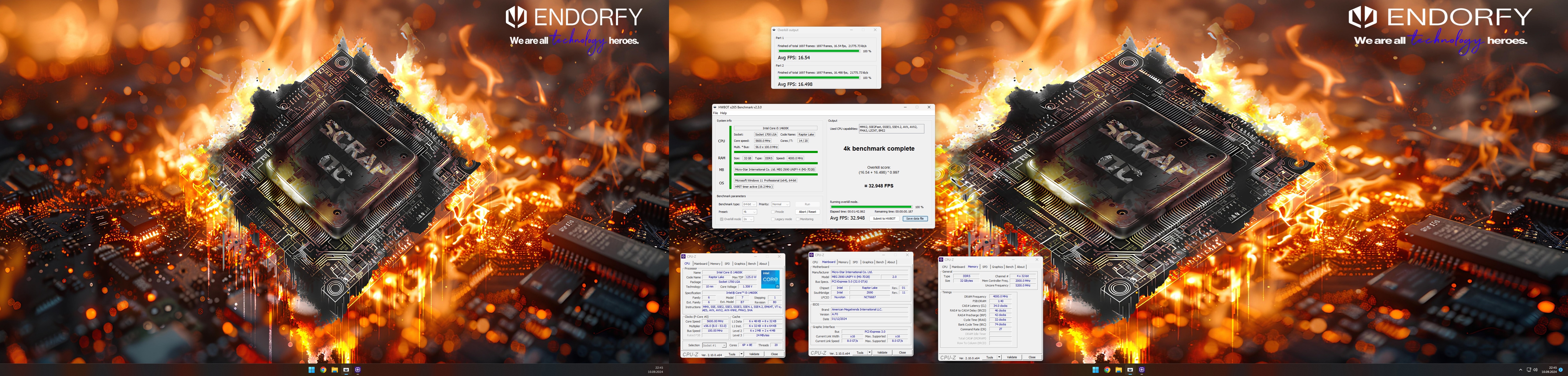Click the Used CPU capabilities text box
Viewport: 1568px width, 376px height.
pyautogui.click(x=891, y=128)
